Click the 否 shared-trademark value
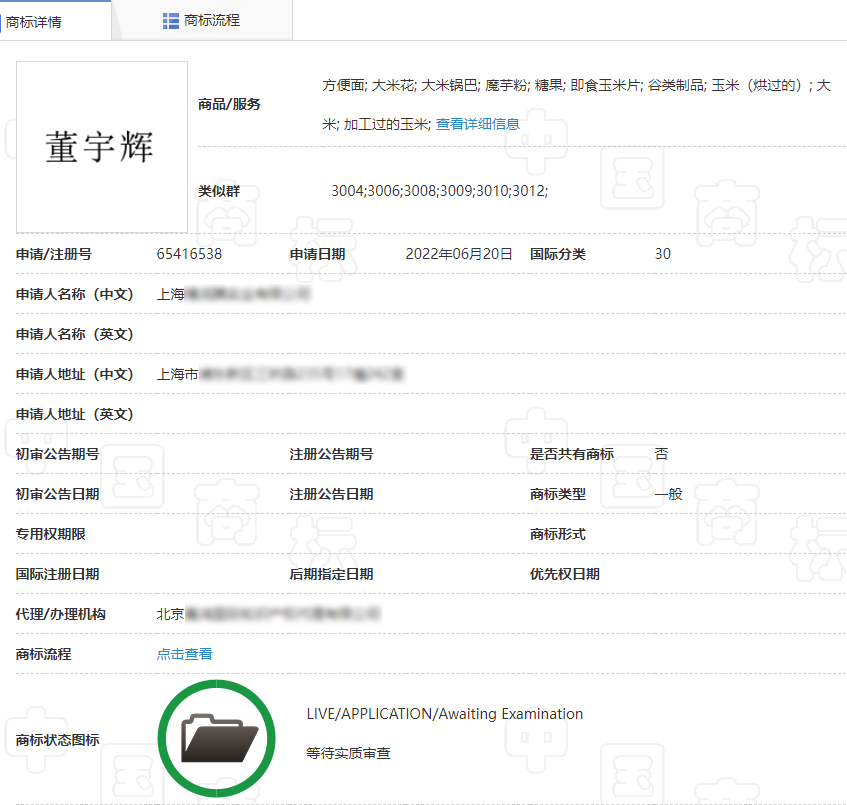 (662, 454)
